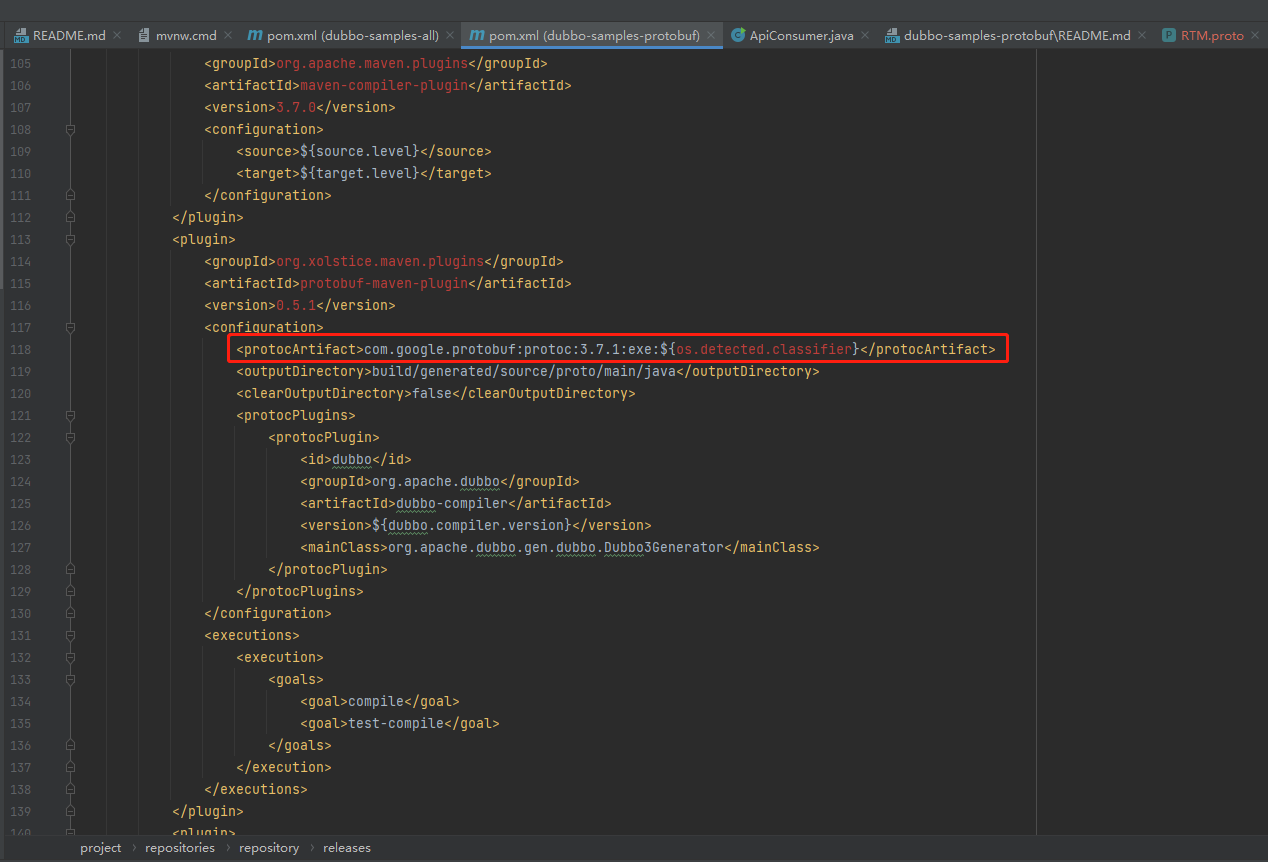Close the pom.xml (dubbo-samples-protobuf) tab
This screenshot has width=1268, height=862.
(x=712, y=35)
